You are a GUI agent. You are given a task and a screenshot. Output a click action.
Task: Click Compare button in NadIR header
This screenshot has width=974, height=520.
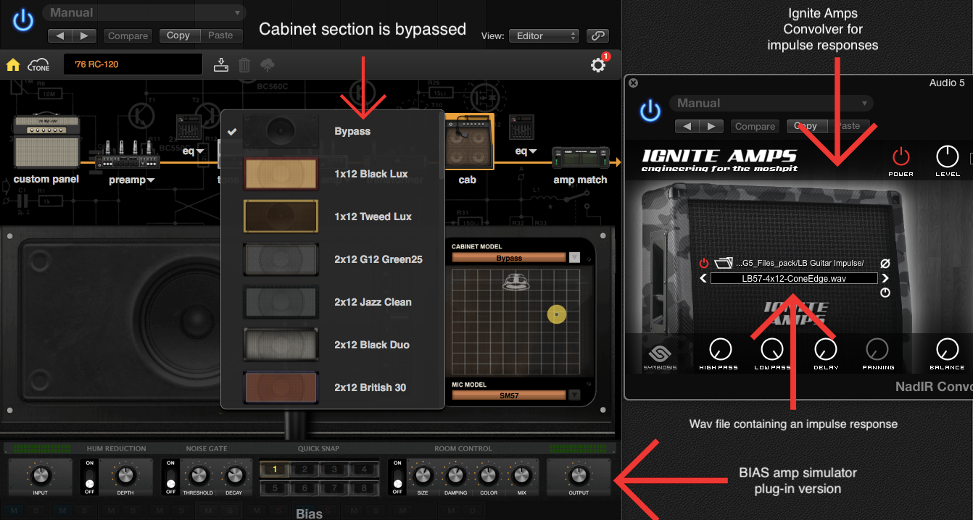755,126
